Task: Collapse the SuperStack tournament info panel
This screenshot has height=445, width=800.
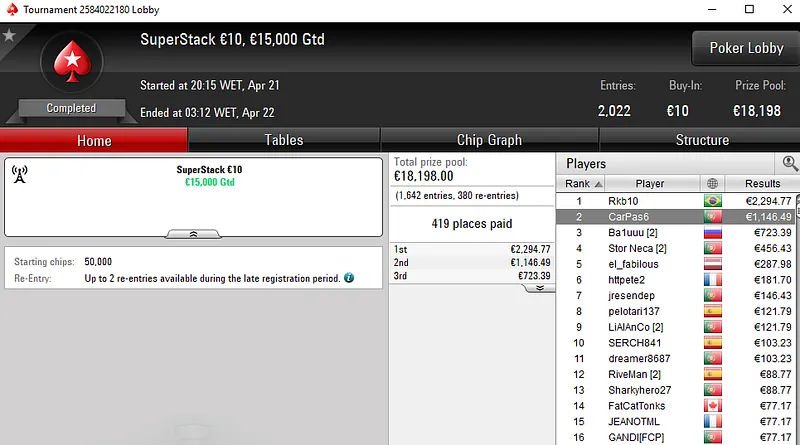Action: pos(193,233)
